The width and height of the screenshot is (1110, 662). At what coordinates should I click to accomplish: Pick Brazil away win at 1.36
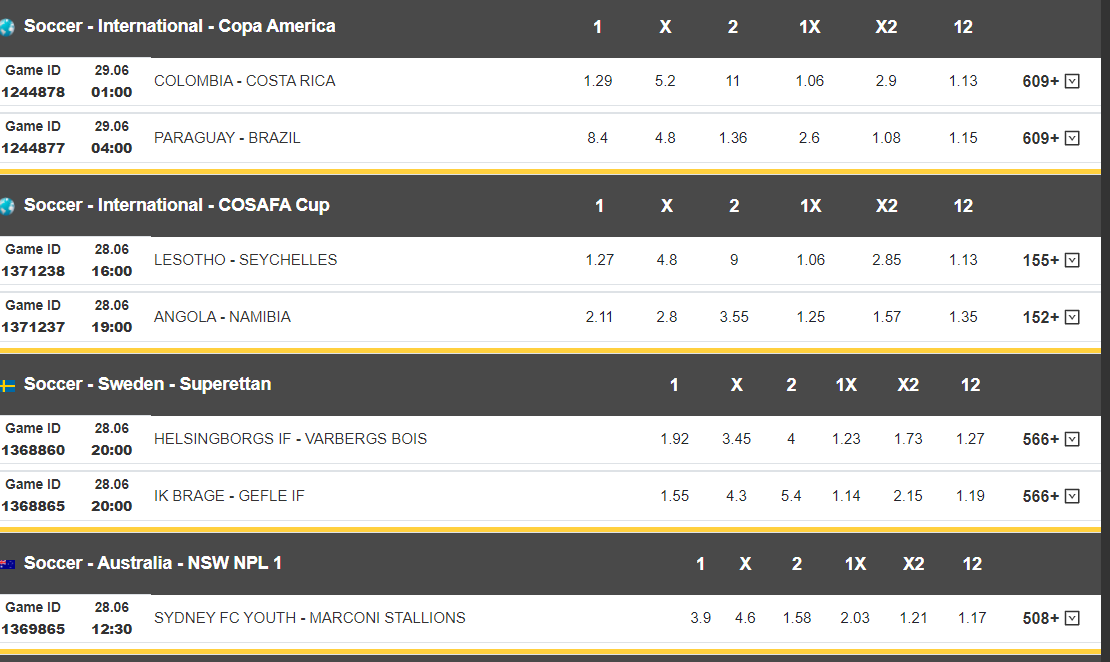tap(733, 138)
